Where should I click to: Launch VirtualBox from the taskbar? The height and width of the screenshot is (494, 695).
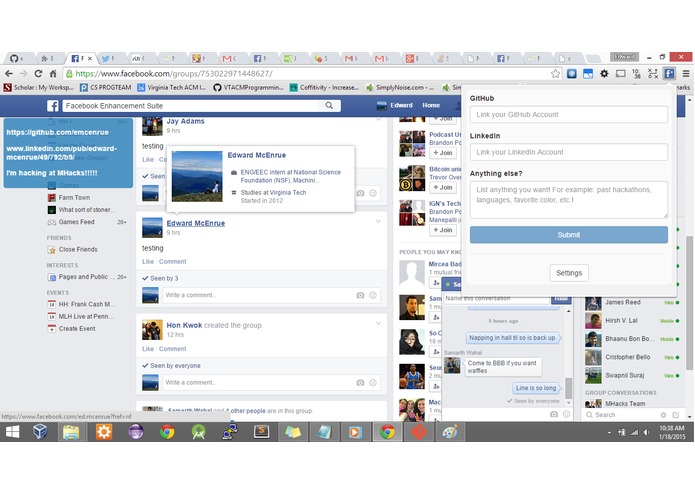pos(40,432)
